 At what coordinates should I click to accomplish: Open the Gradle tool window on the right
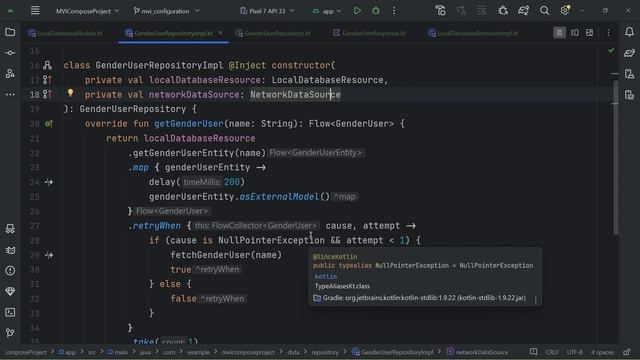[x=629, y=53]
